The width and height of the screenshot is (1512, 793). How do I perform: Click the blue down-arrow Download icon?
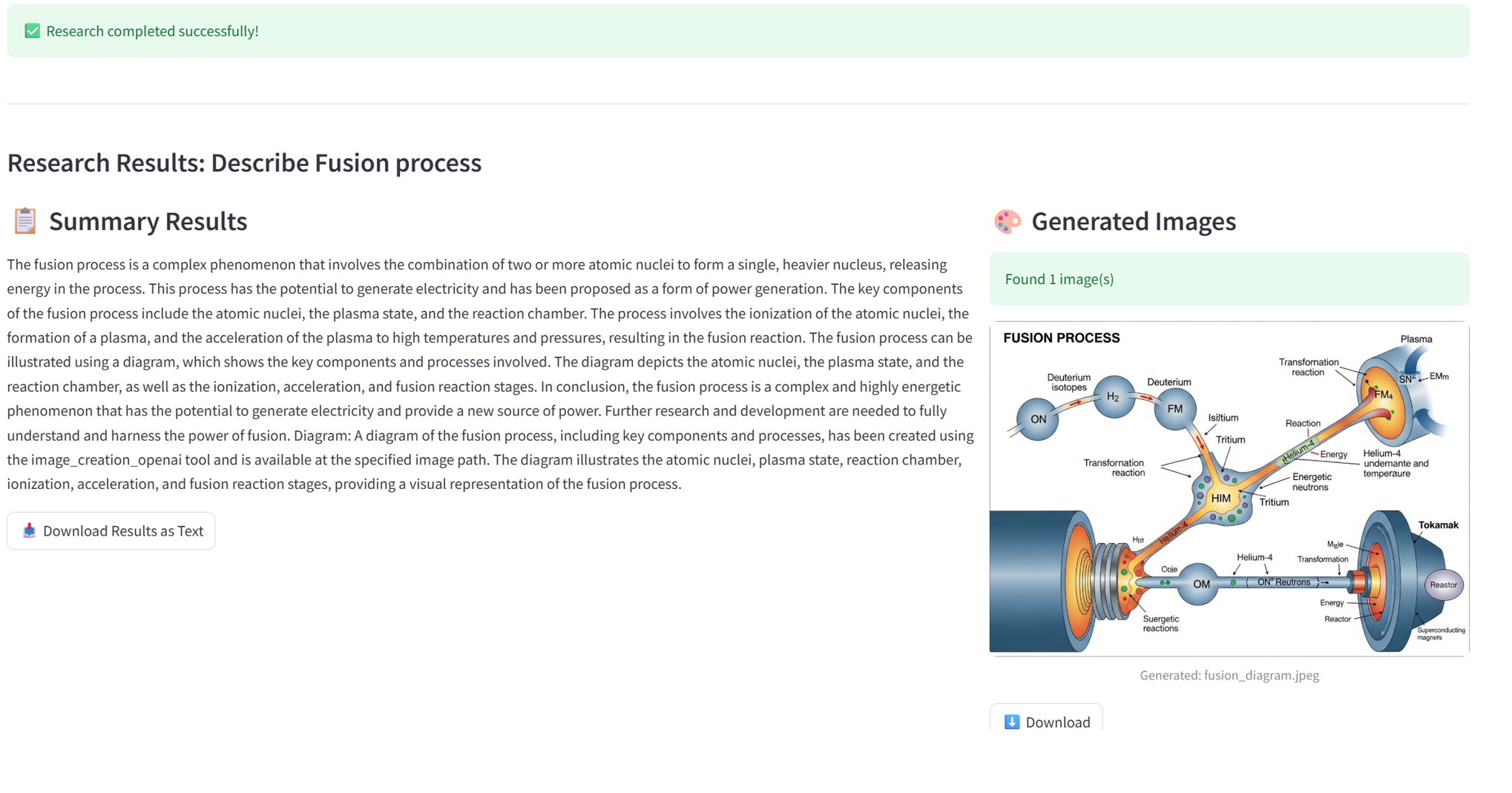coord(1012,722)
